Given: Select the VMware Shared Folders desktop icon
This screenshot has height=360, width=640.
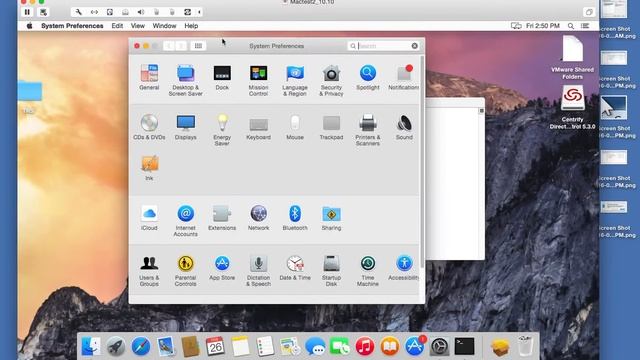Looking at the screenshot, I should (572, 58).
